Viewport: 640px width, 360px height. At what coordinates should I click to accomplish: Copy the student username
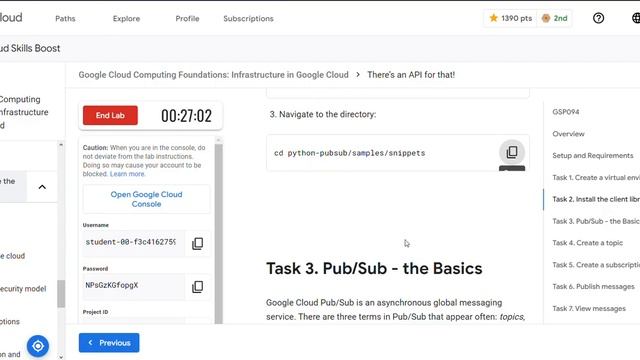pos(198,243)
